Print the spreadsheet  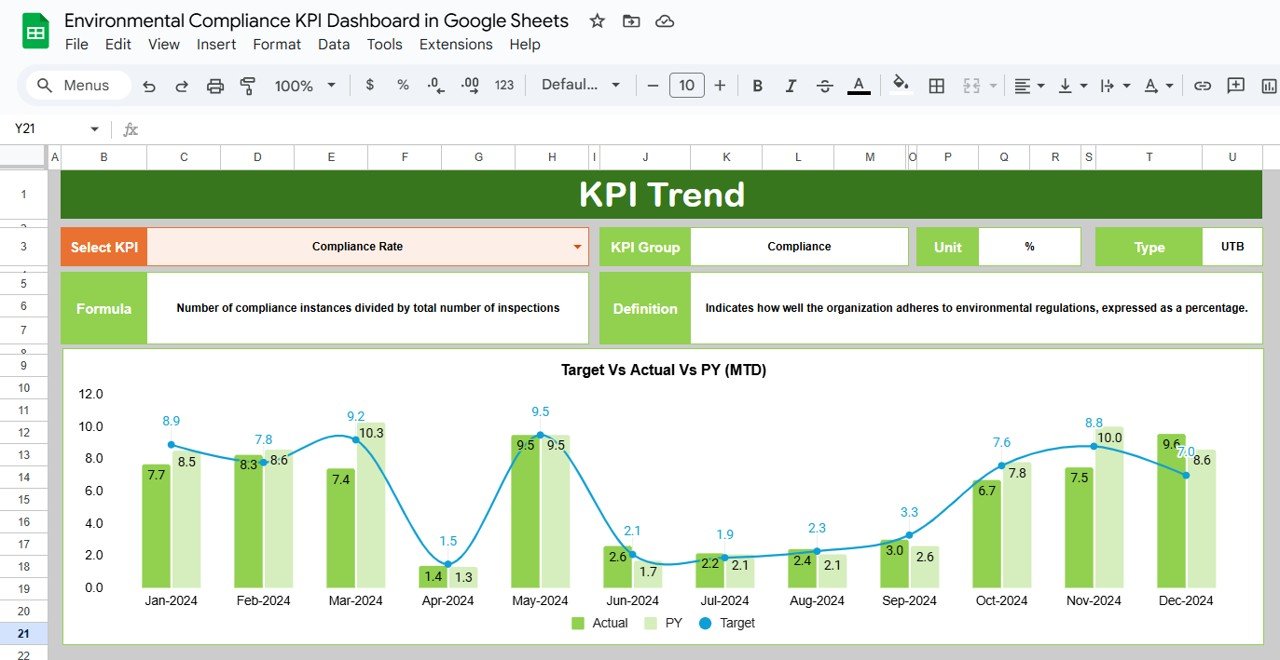[215, 86]
